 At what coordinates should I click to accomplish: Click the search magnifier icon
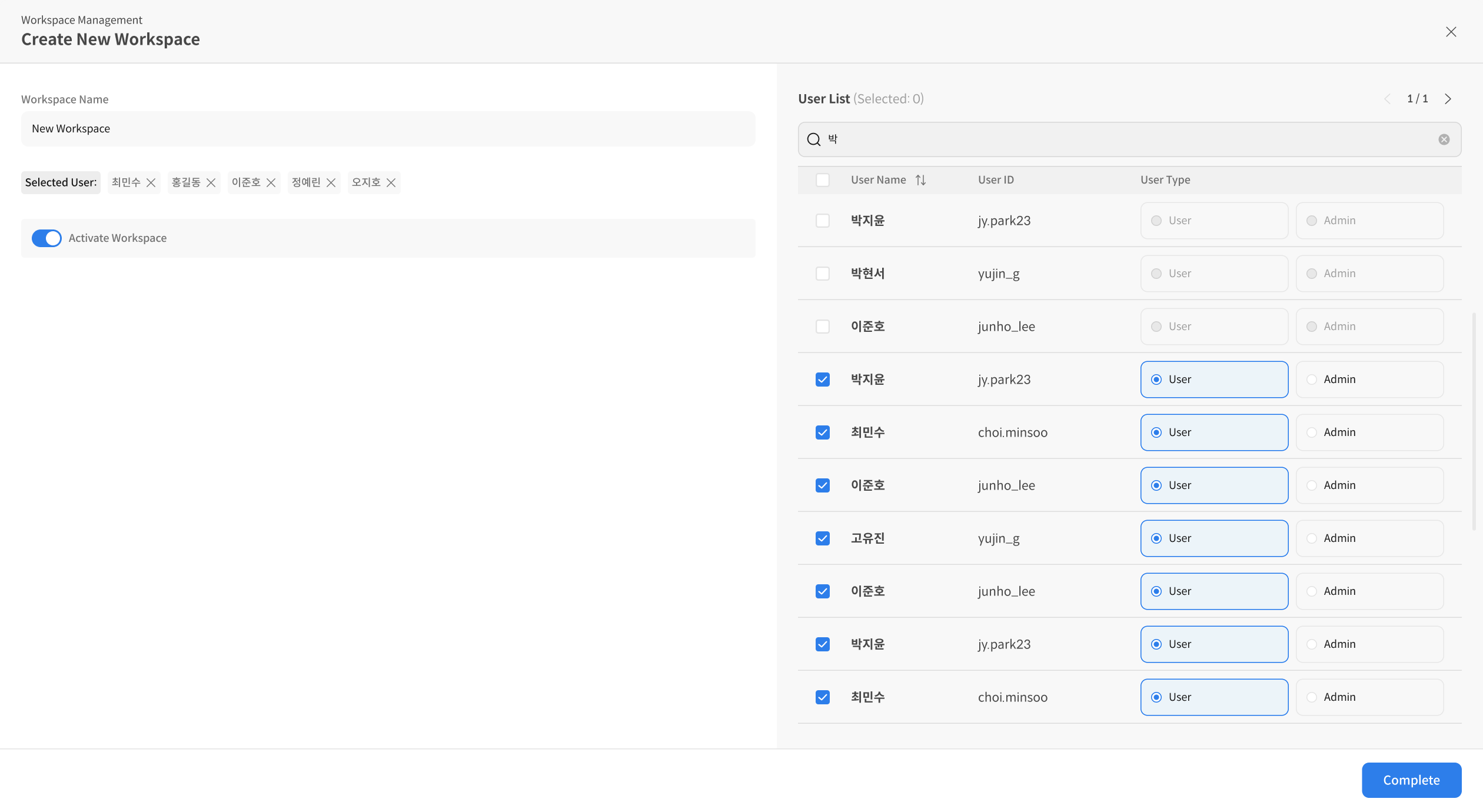click(814, 139)
